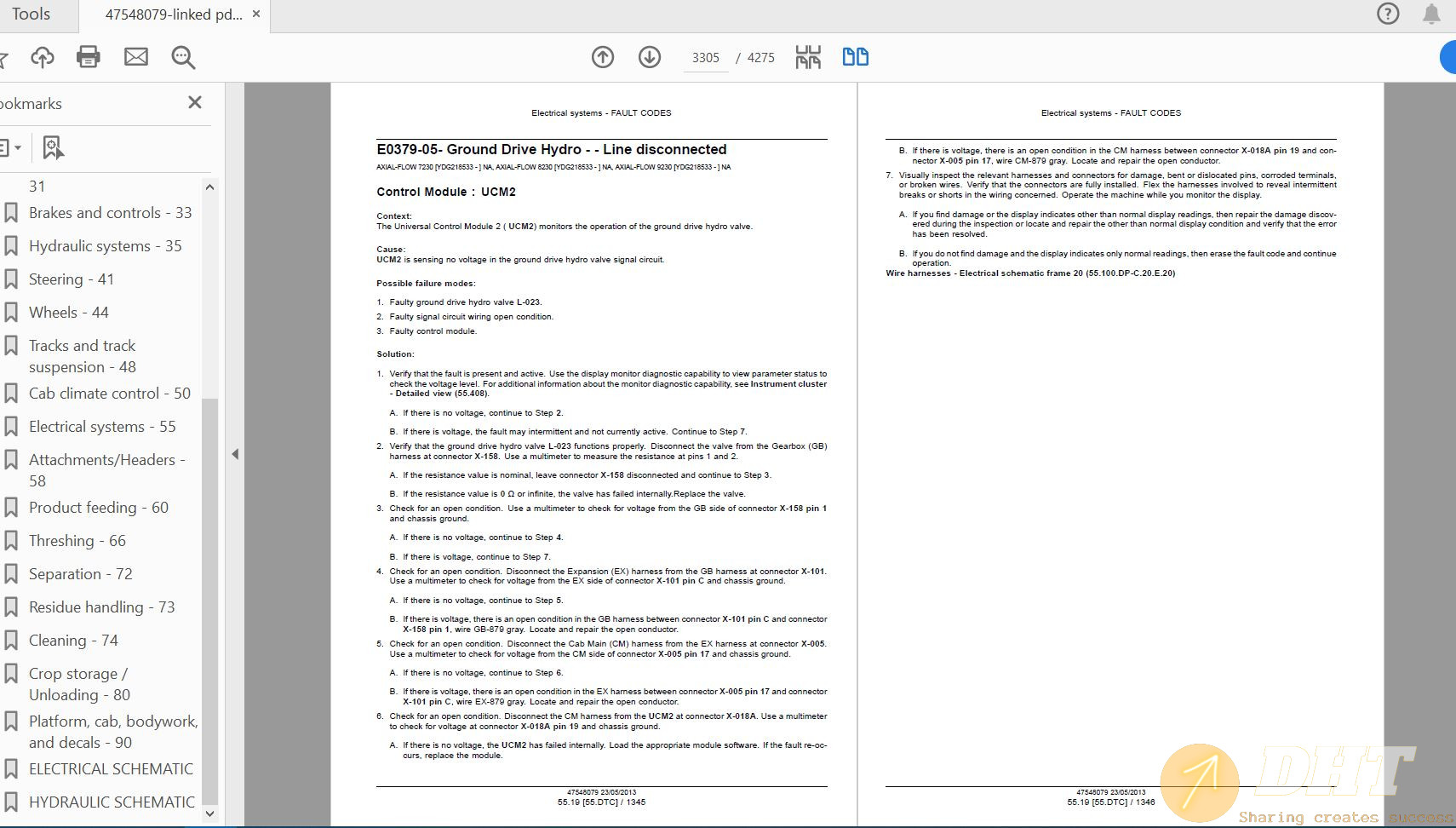Click bookmark icon beside Steering - 41
This screenshot has width=1456, height=828.
tap(11, 279)
